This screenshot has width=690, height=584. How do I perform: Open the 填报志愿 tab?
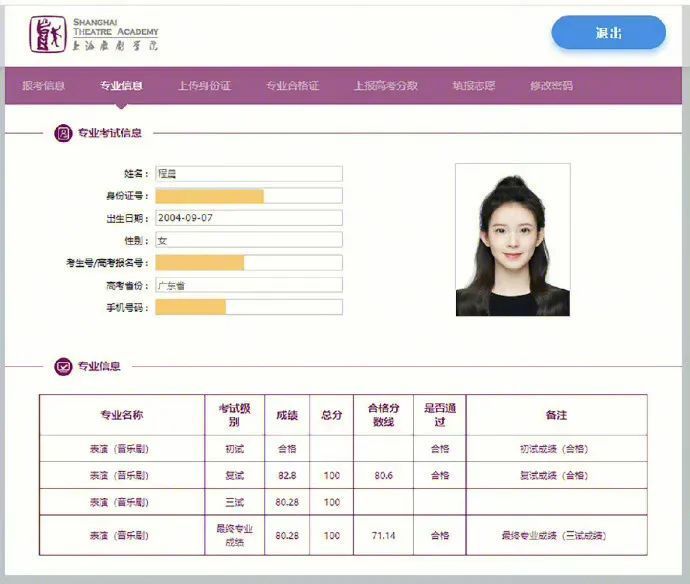[x=473, y=86]
